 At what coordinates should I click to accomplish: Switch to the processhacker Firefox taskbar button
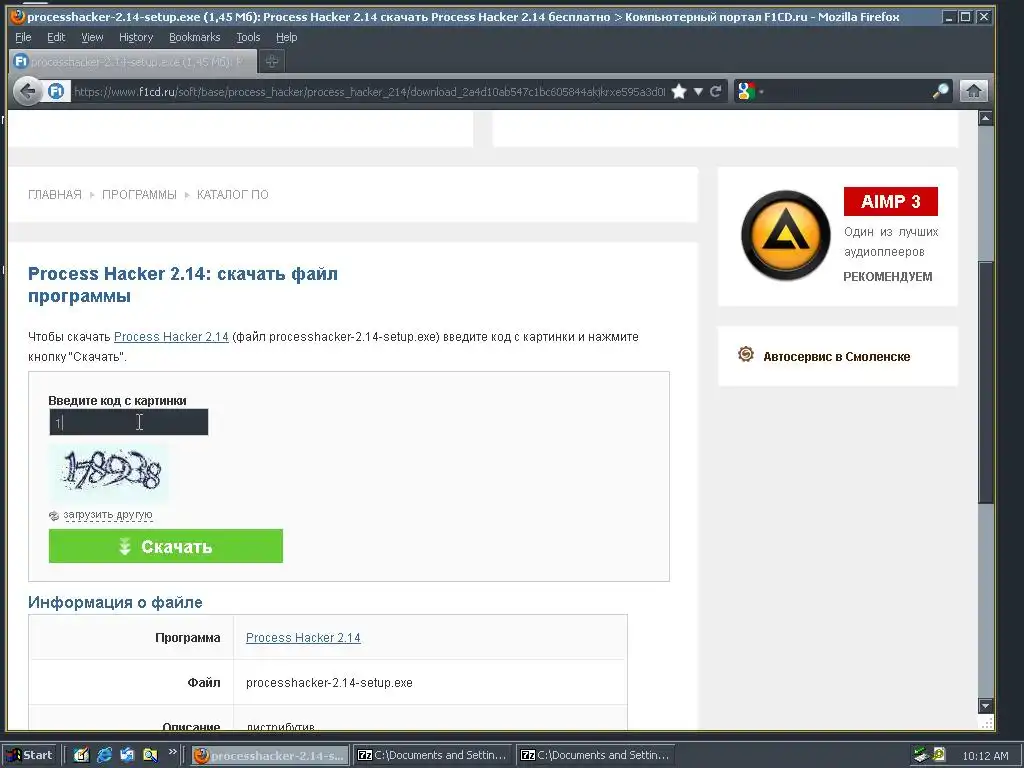[x=269, y=756]
